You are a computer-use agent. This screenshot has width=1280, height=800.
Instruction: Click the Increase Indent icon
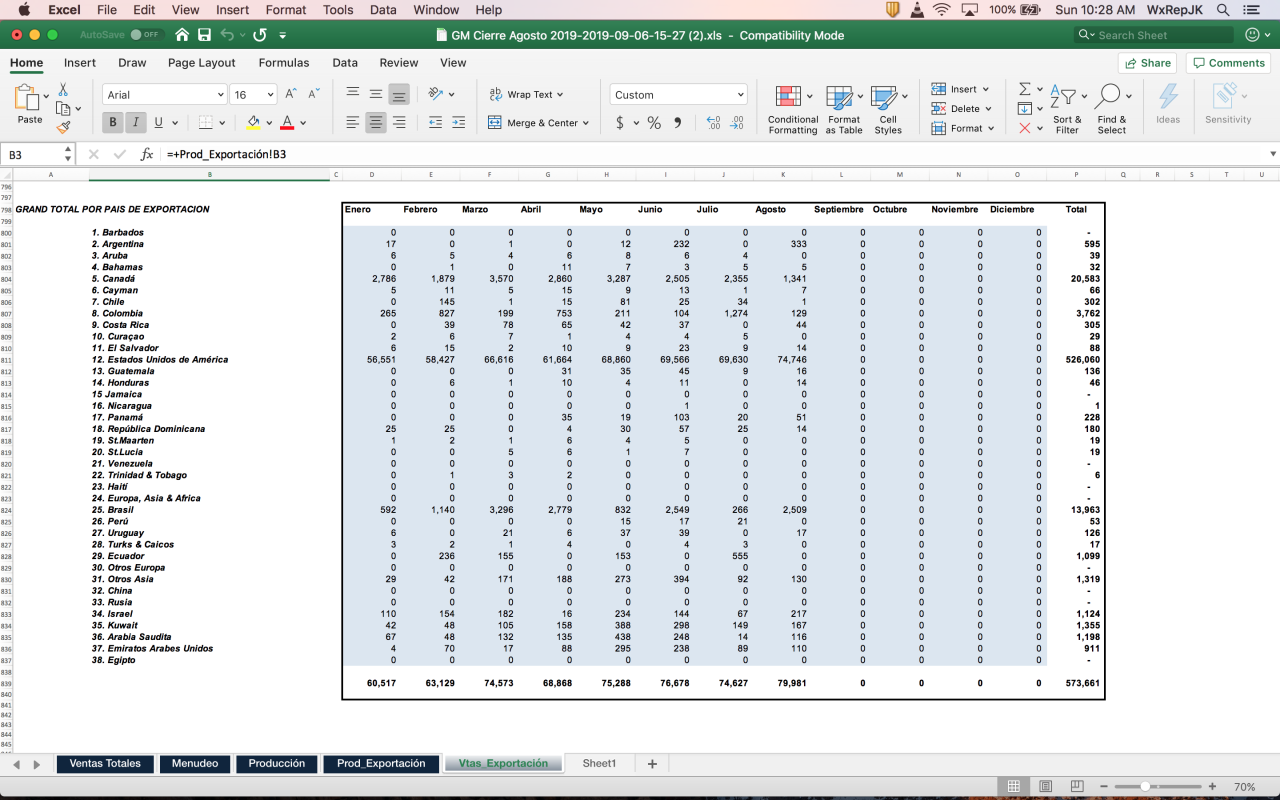click(458, 123)
